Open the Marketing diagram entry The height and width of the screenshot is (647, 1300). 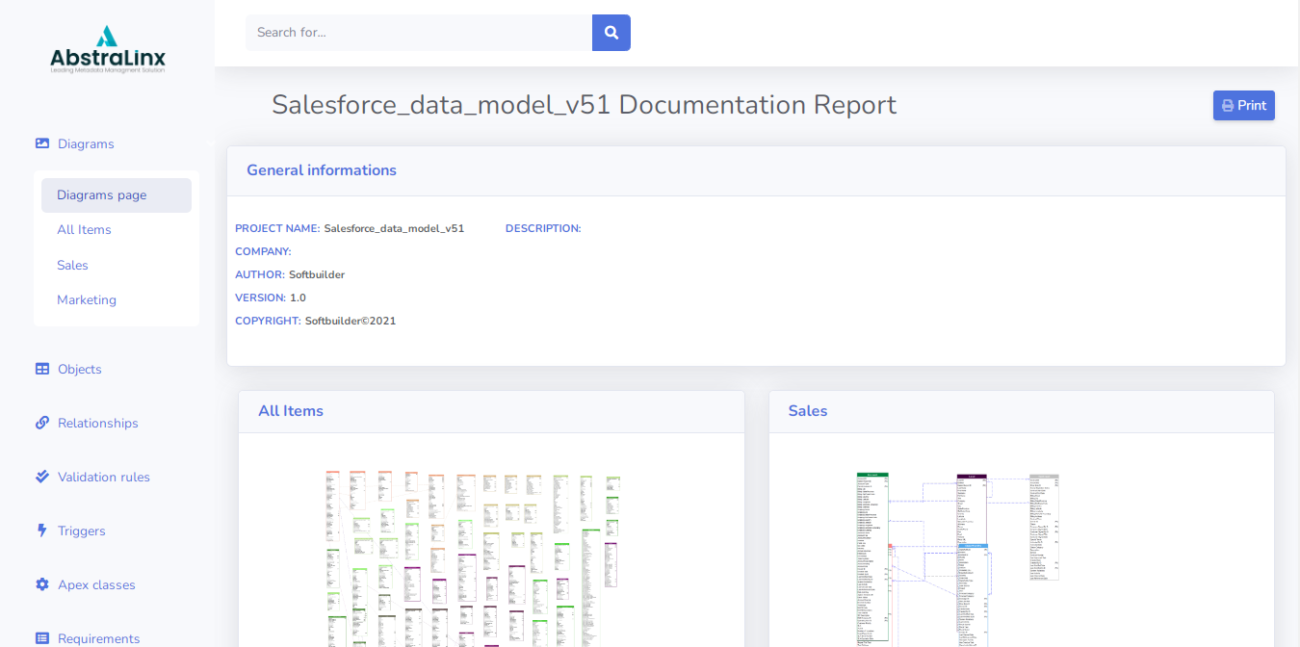point(86,299)
